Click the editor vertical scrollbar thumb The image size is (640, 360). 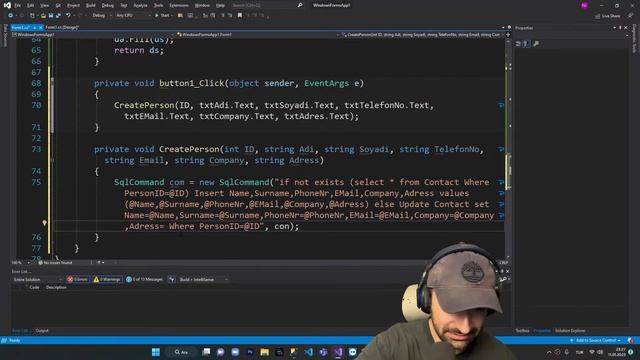coord(508,171)
